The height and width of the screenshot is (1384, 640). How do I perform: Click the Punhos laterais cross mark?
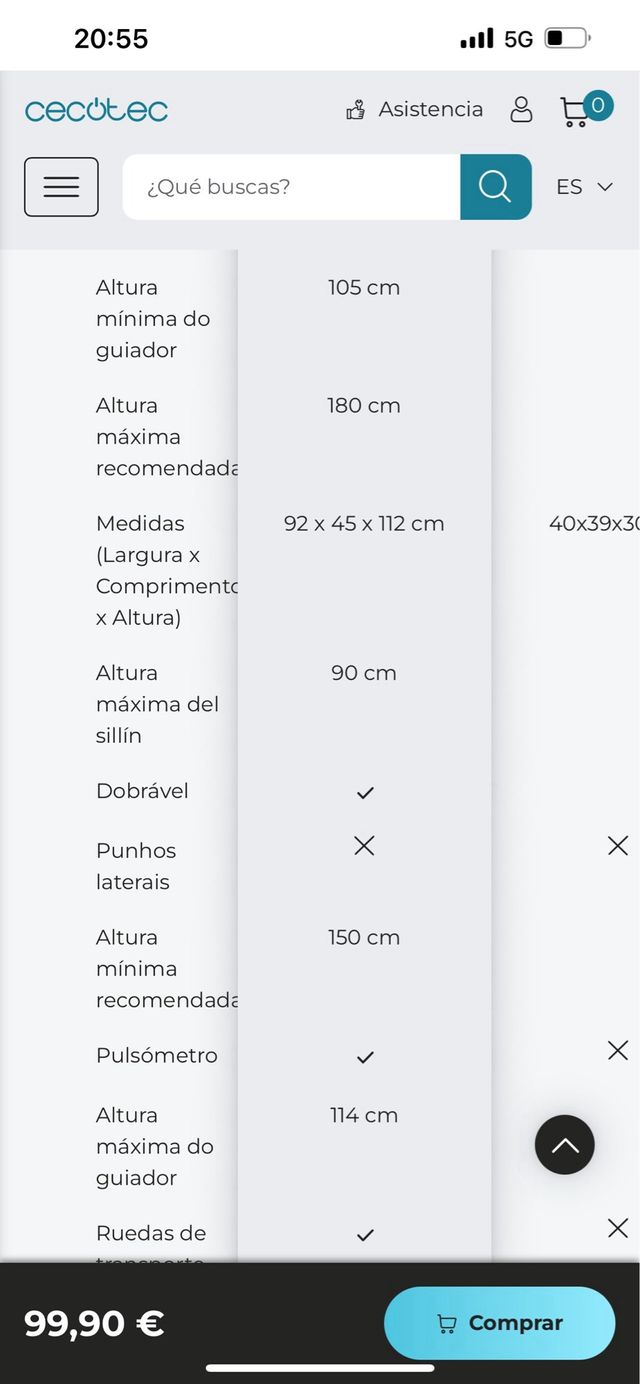tap(364, 846)
